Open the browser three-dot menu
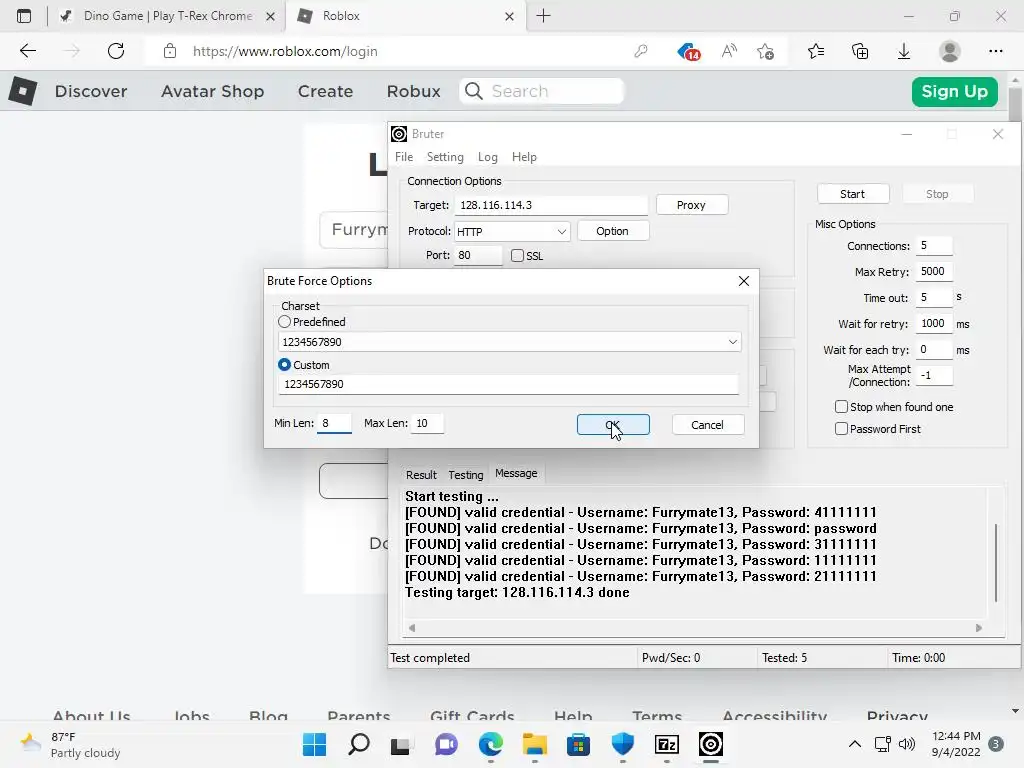The width and height of the screenshot is (1024, 768). [995, 51]
